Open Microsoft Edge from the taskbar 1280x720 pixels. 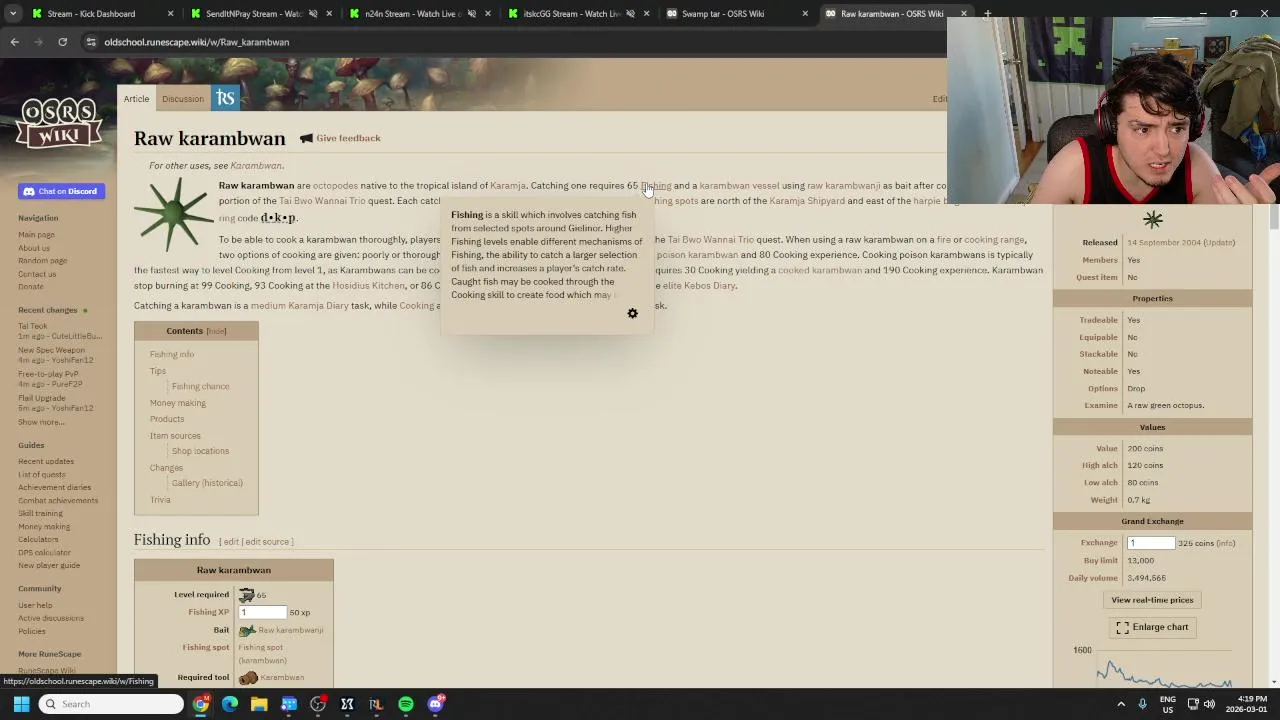[x=230, y=704]
